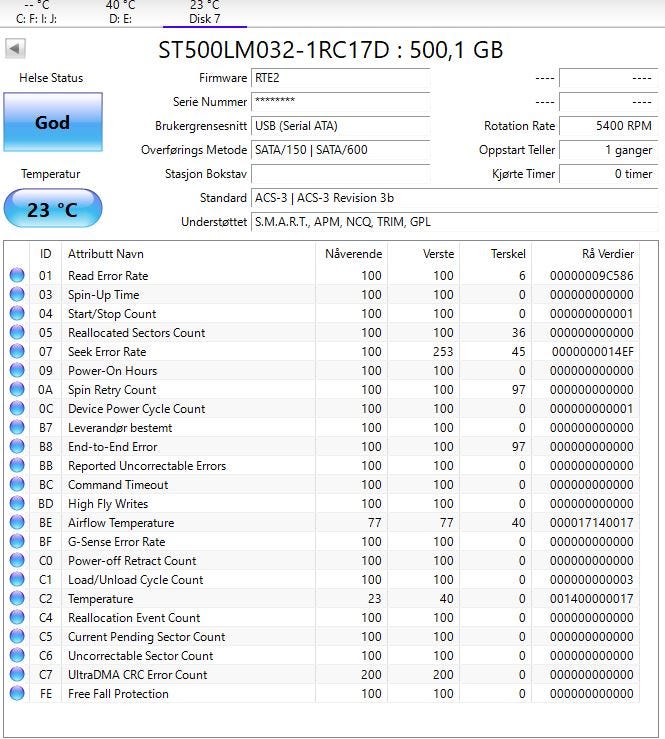Select the D: E: 40 °C disk tab
The image size is (665, 739).
tap(121, 13)
